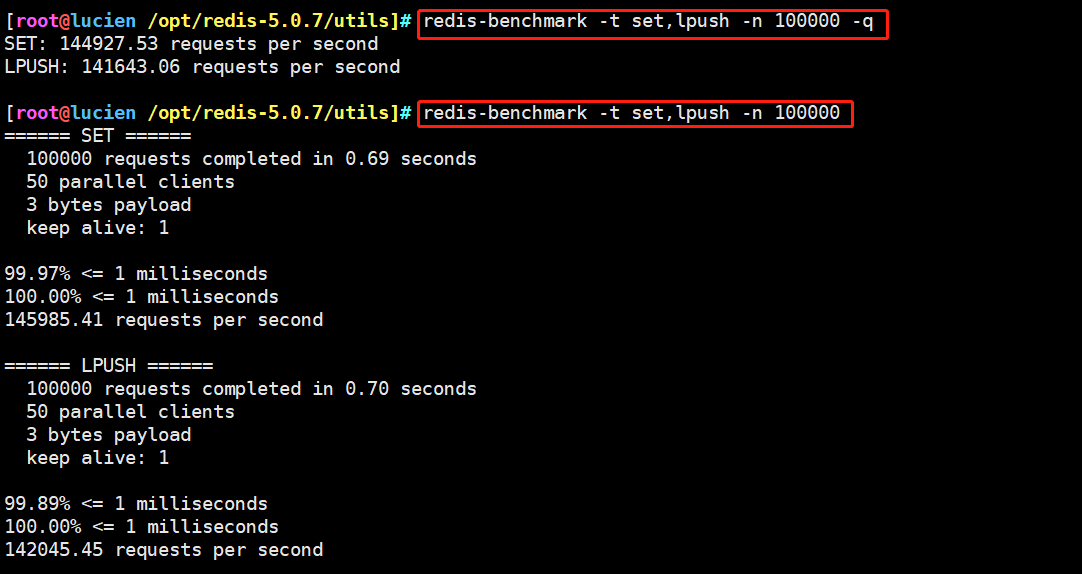The image size is (1082, 574).
Task: Click the '145985.41 requests per second' result
Action: point(164,320)
